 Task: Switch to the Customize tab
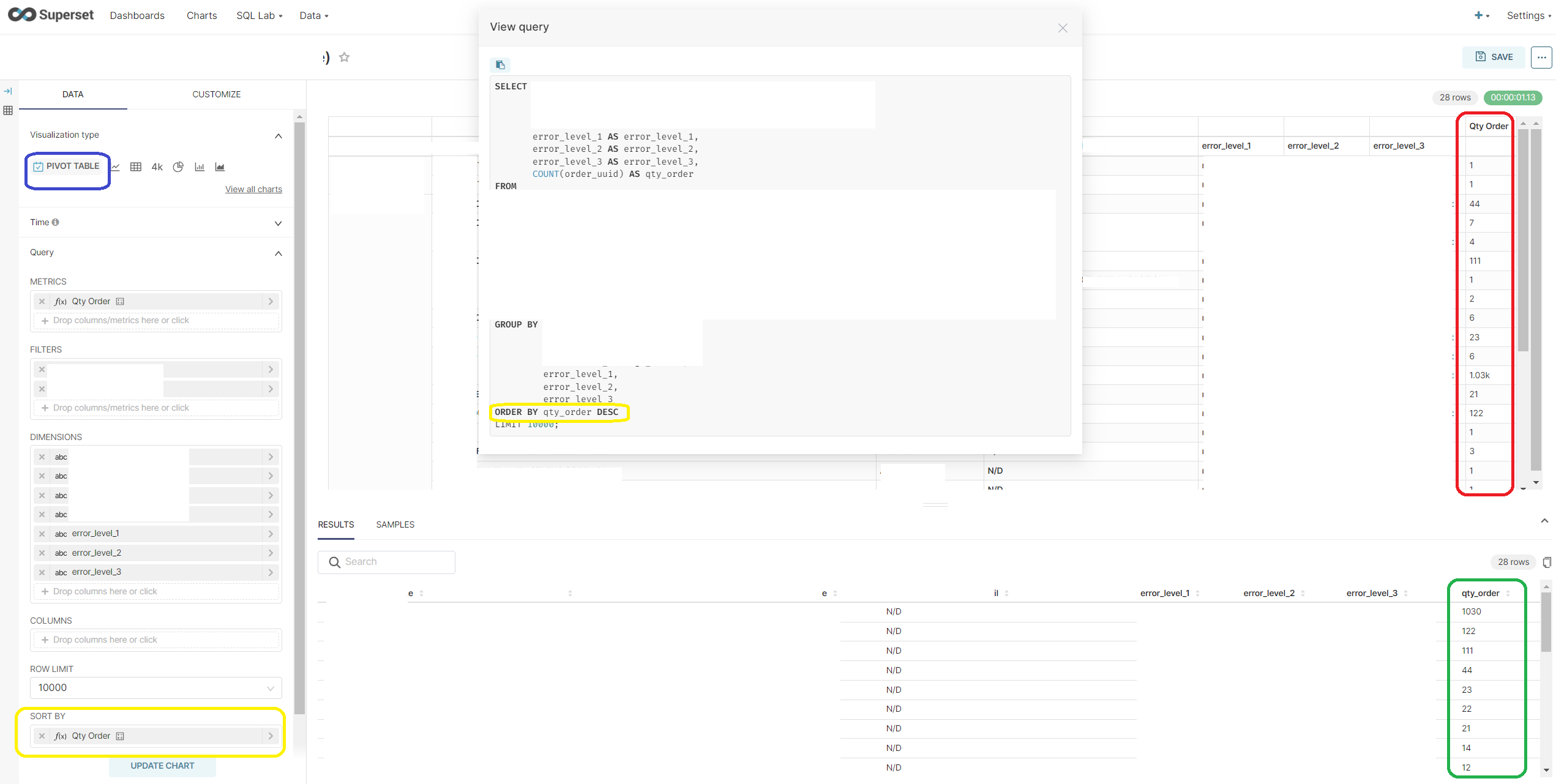coord(216,94)
